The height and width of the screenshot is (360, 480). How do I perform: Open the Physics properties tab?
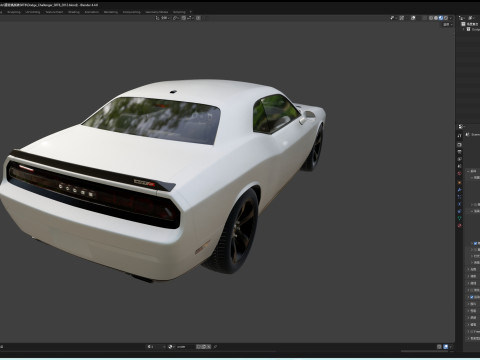tap(460, 204)
